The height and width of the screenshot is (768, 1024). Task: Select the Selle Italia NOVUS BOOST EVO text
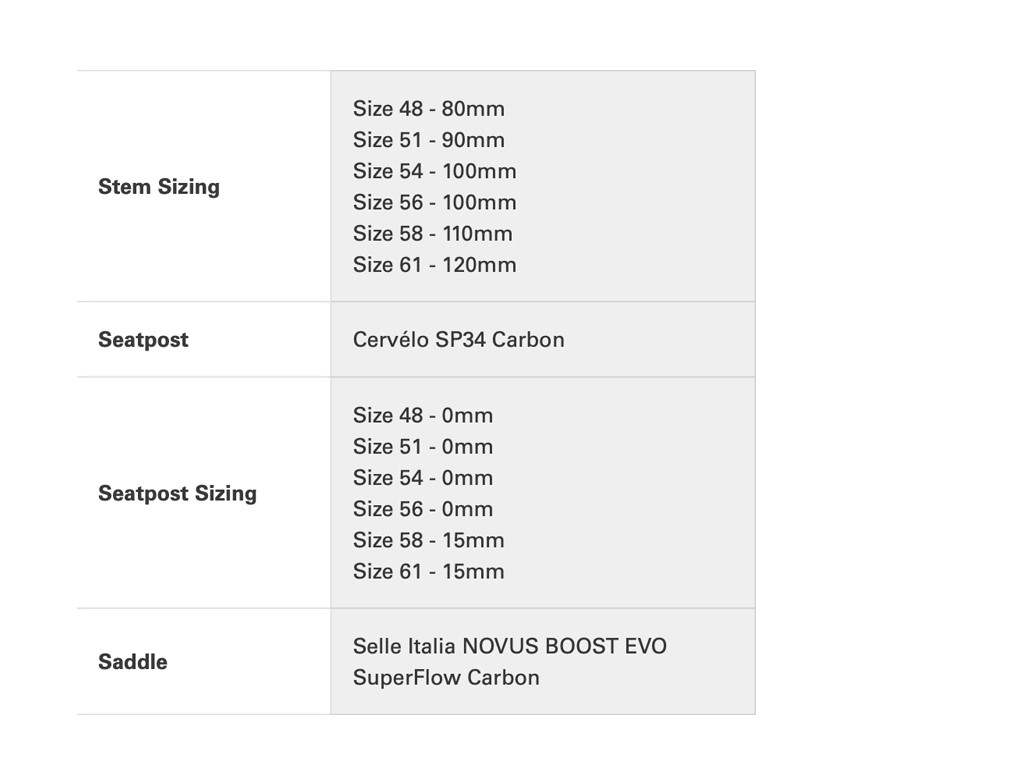pyautogui.click(x=509, y=646)
